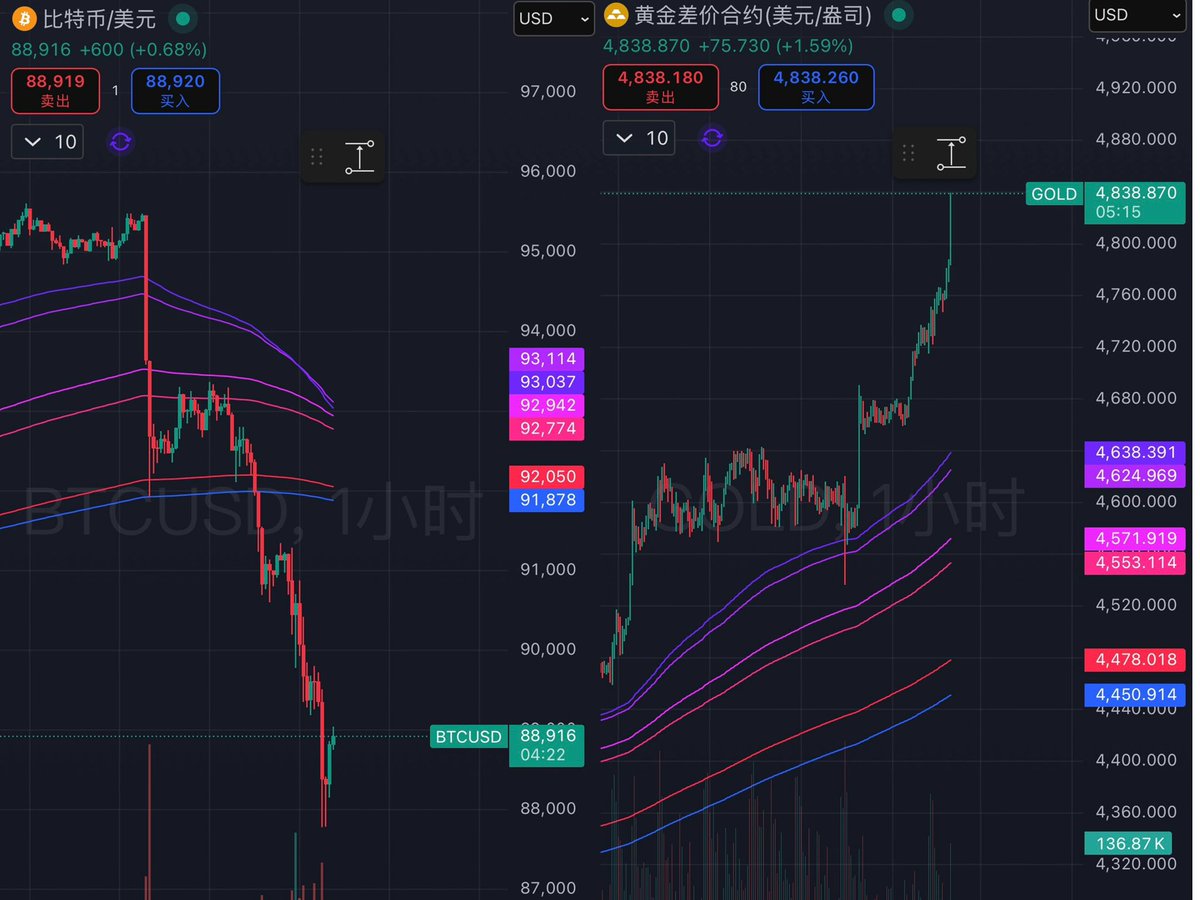1200x900 pixels.
Task: Open the 比特币/美元 symbol title
Action: tap(100, 18)
